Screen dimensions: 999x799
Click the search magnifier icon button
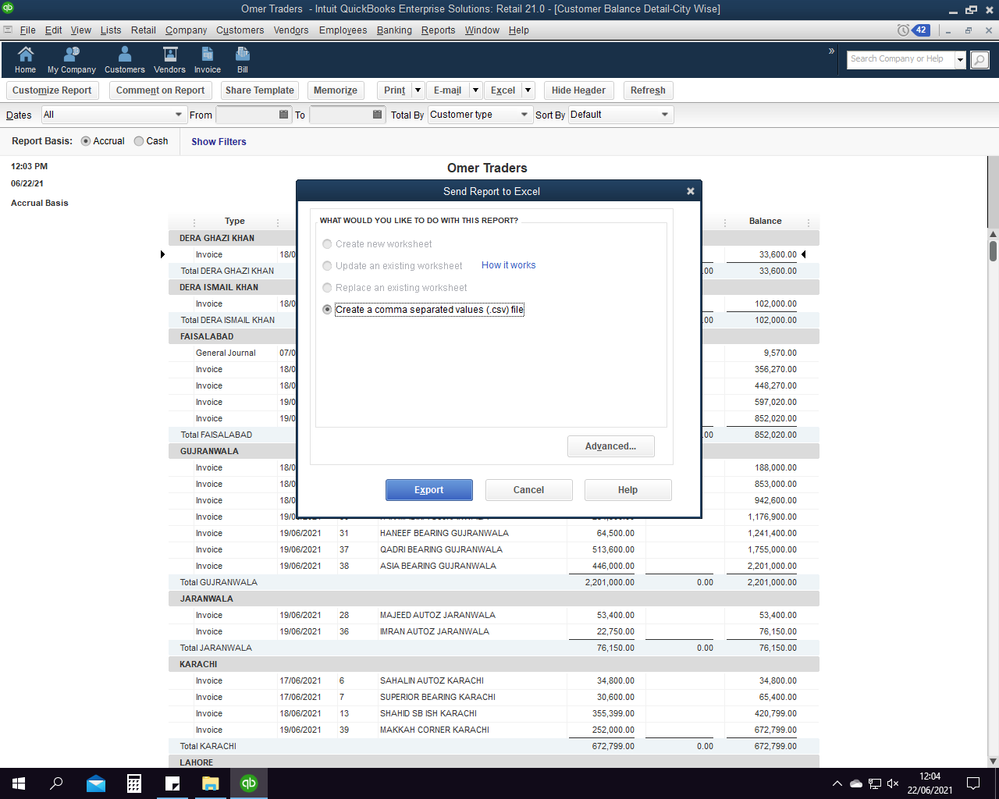click(979, 60)
